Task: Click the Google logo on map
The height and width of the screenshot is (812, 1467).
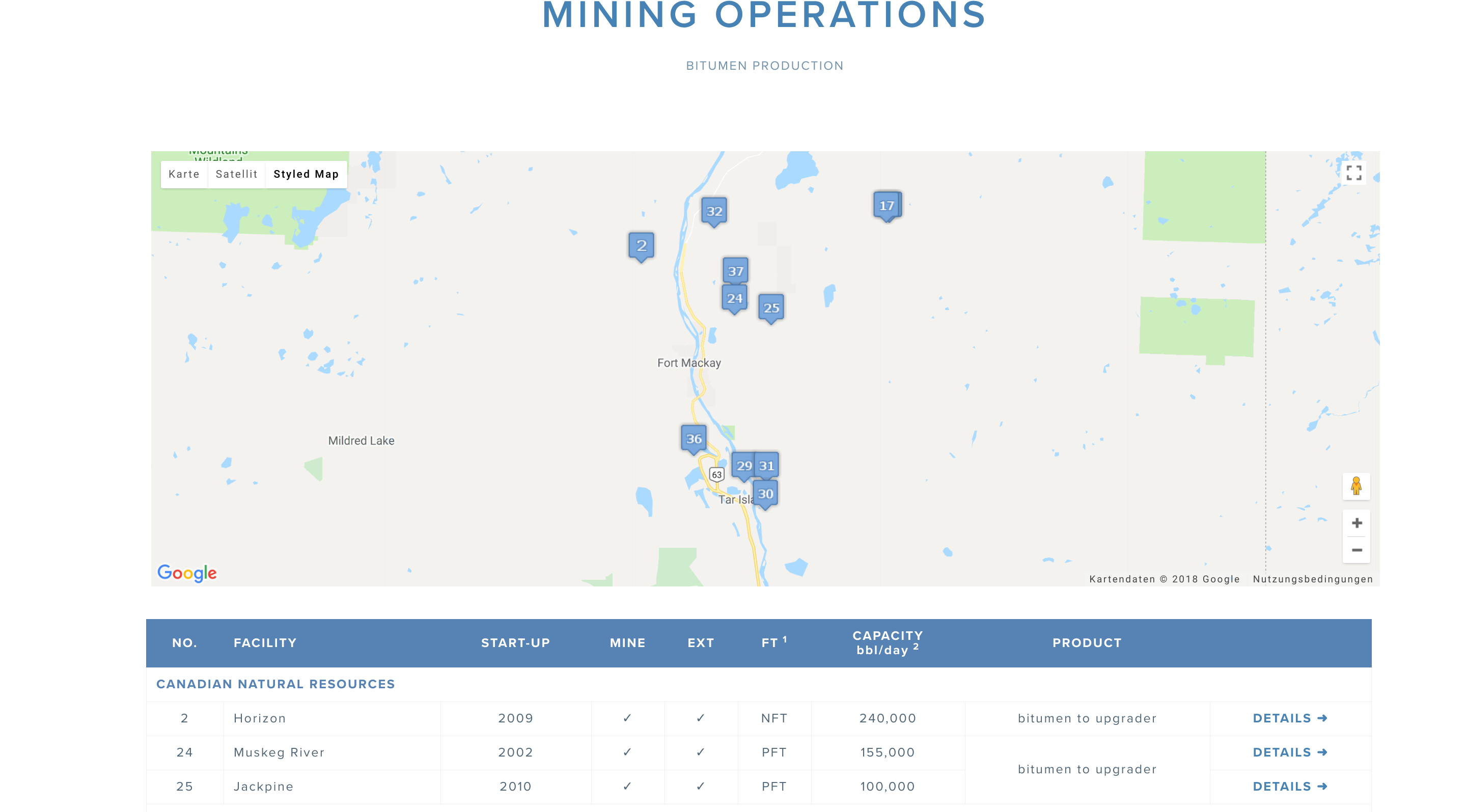Action: coord(187,572)
